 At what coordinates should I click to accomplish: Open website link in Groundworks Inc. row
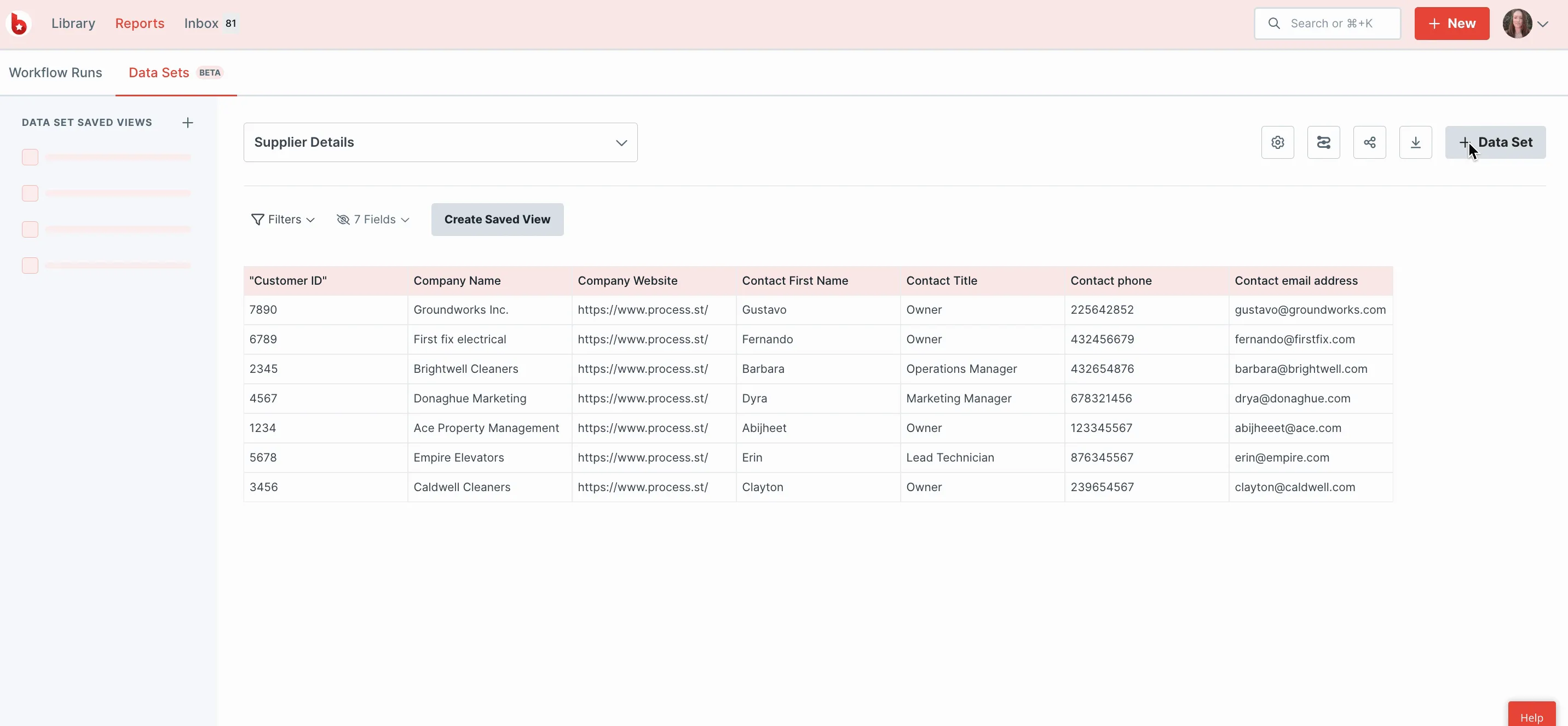point(643,310)
